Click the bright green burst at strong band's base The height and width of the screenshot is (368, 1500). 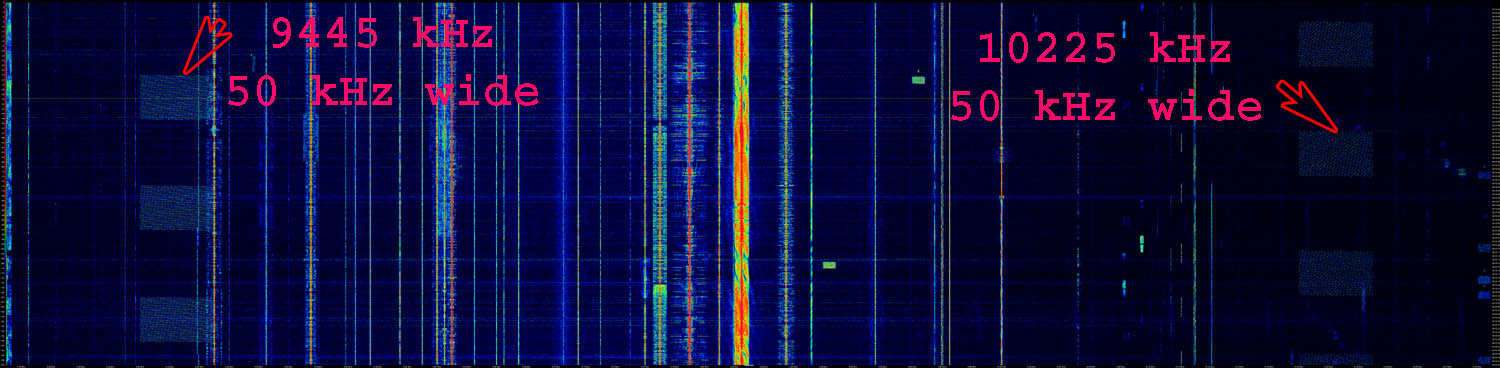click(659, 293)
